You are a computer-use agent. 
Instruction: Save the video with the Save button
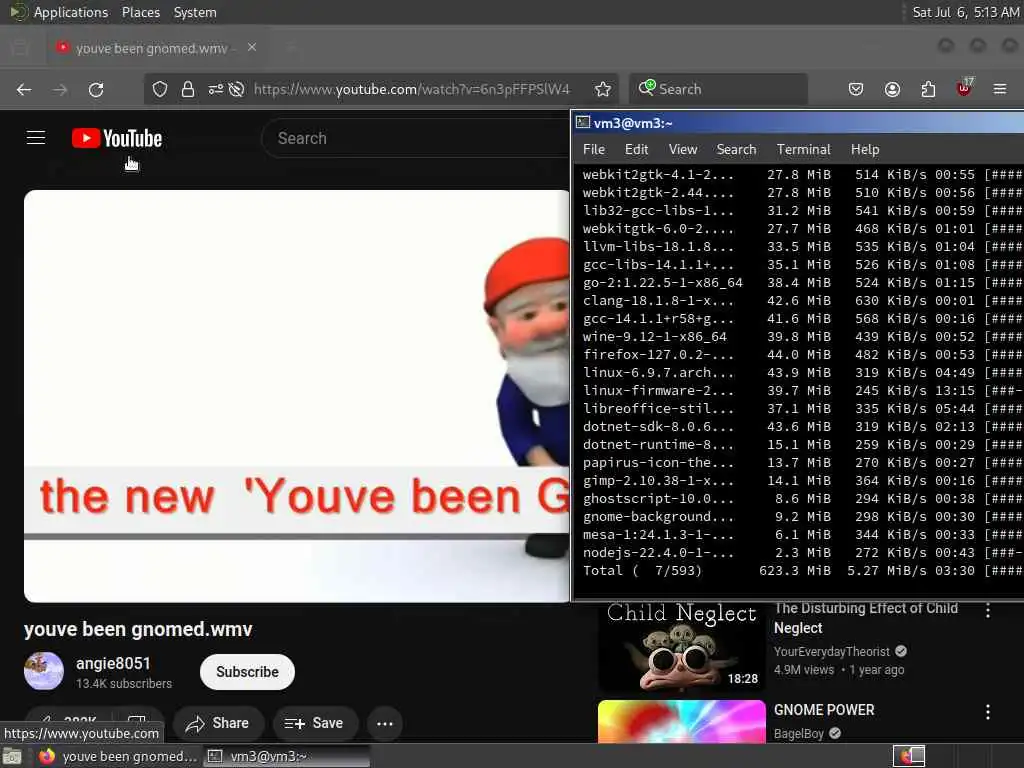pos(315,723)
